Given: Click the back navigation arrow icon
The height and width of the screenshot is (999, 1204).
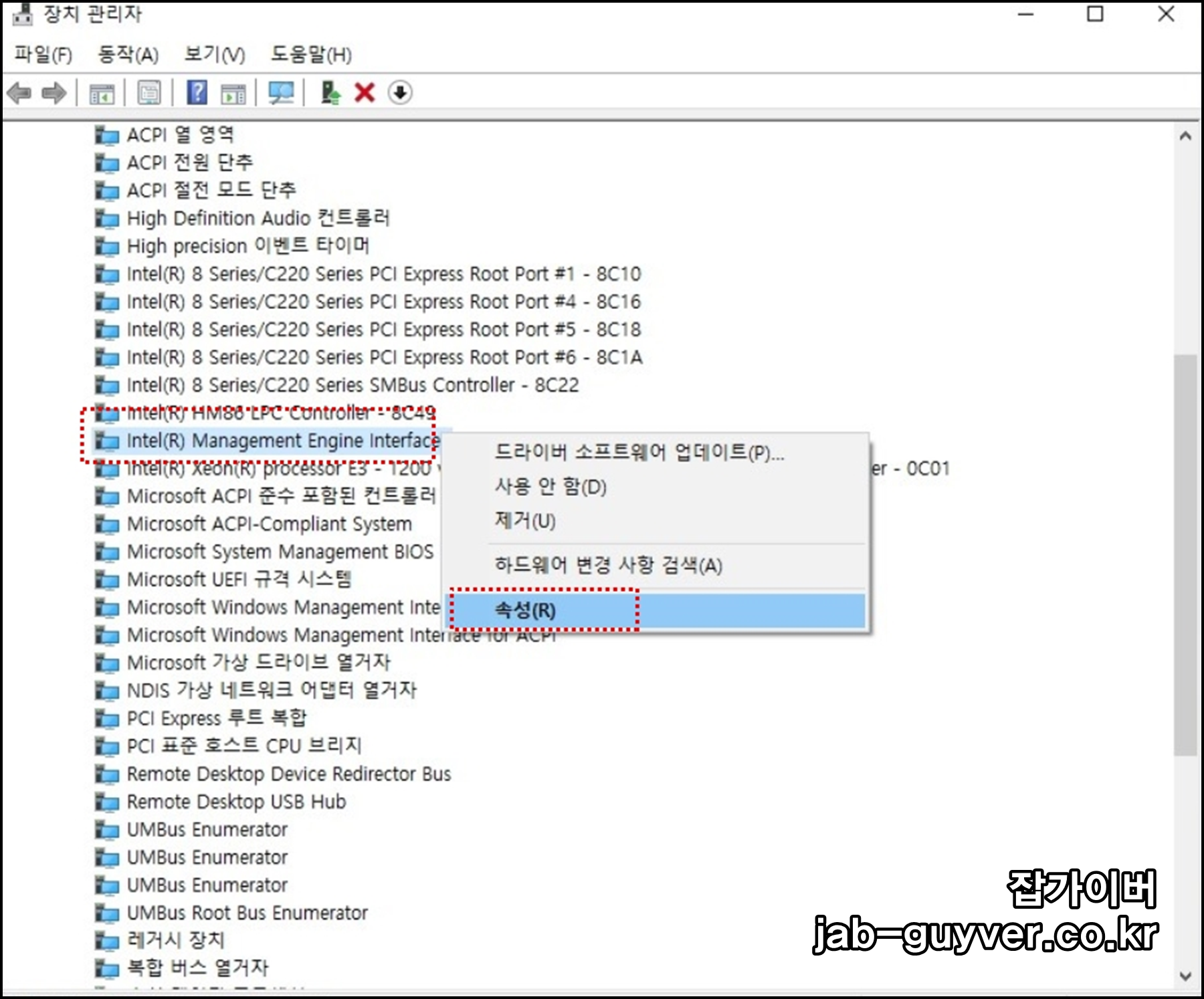Looking at the screenshot, I should [x=20, y=93].
